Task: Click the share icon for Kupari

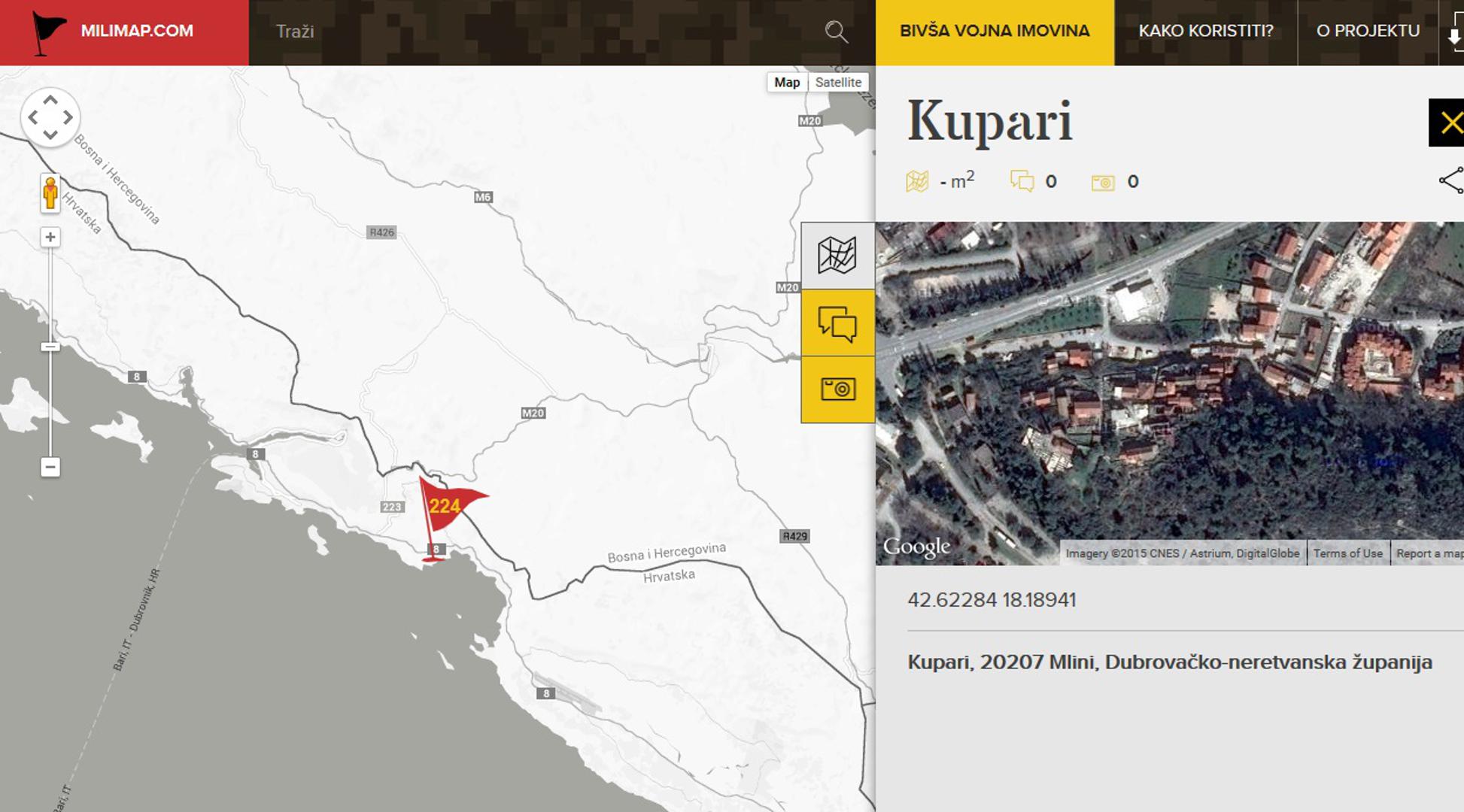Action: (x=1450, y=180)
